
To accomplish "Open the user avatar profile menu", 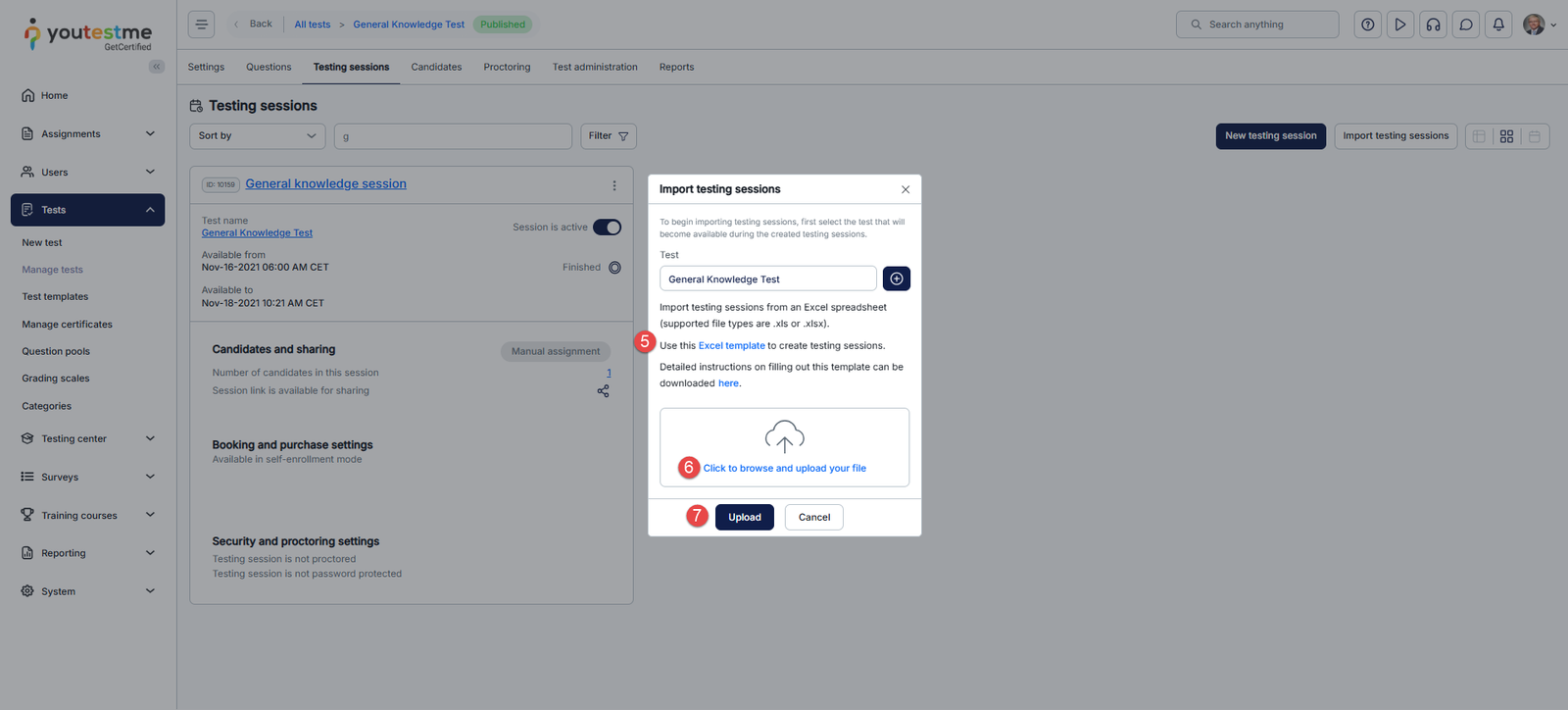I will [x=1539, y=25].
